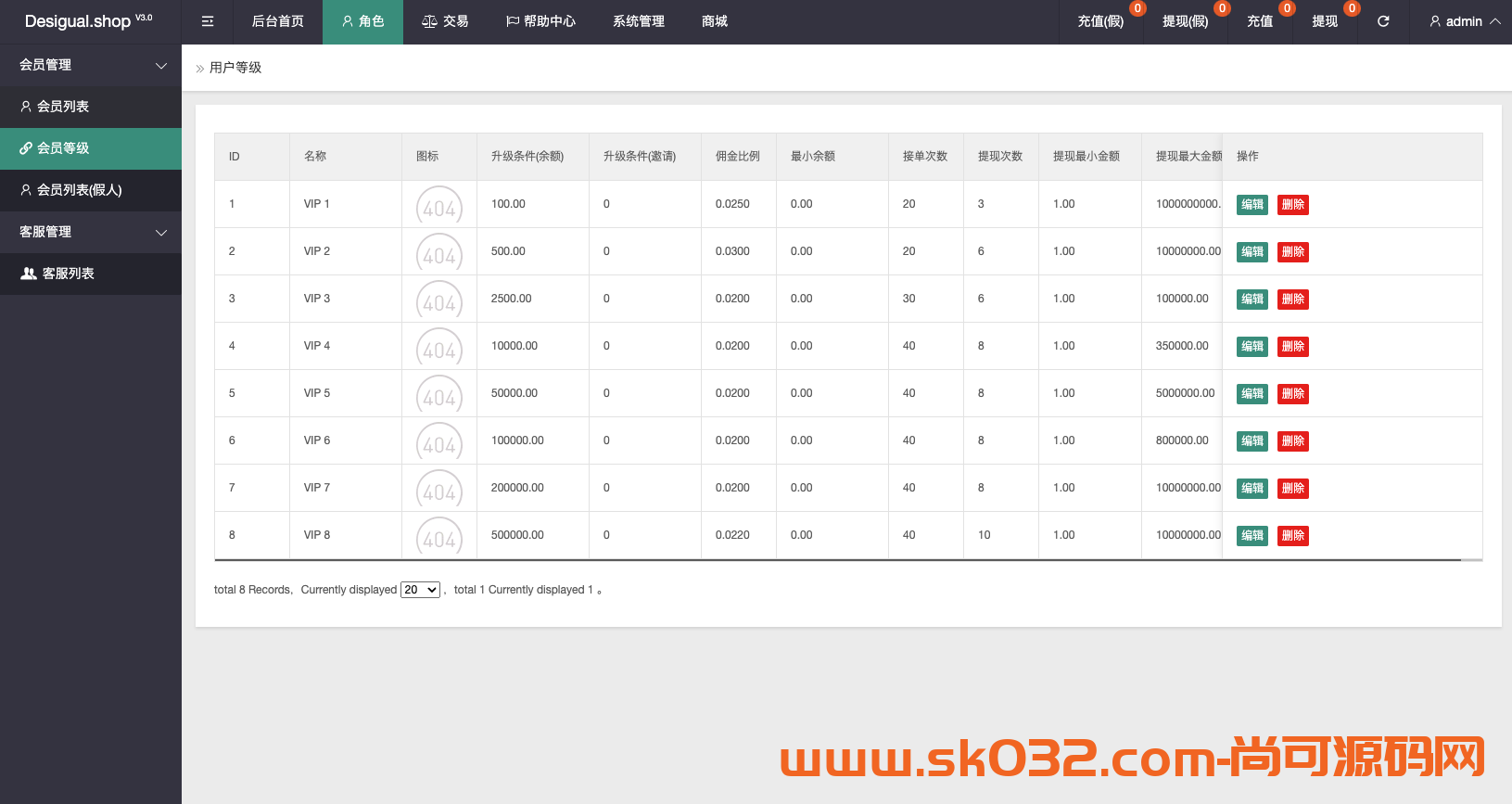The image size is (1512, 804).
Task: Delete the VIP 4 row
Action: 1293,347
